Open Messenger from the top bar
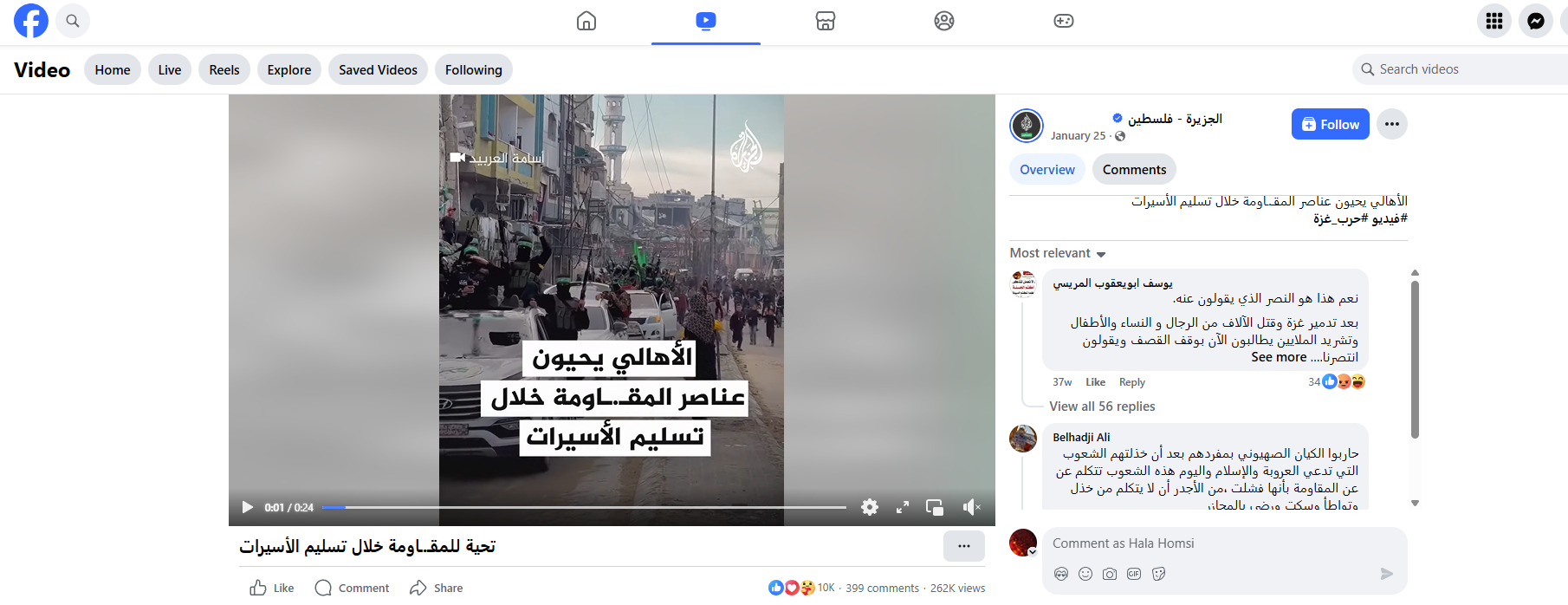This screenshot has height=605, width=1568. (1536, 21)
